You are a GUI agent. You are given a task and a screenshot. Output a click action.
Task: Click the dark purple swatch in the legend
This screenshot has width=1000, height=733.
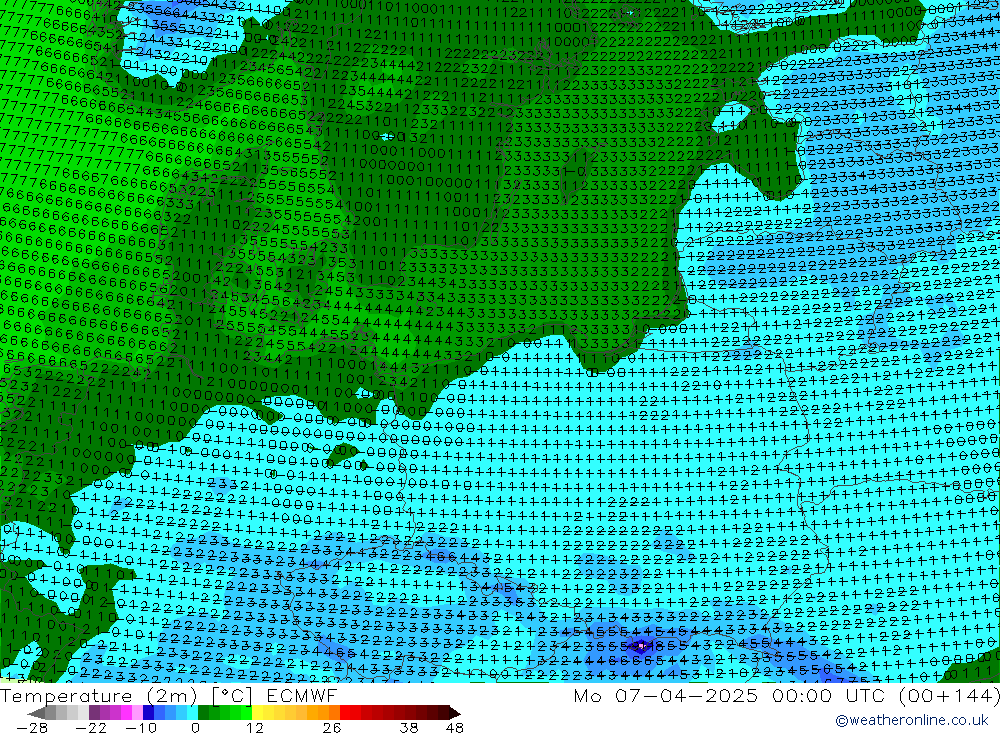(x=94, y=713)
